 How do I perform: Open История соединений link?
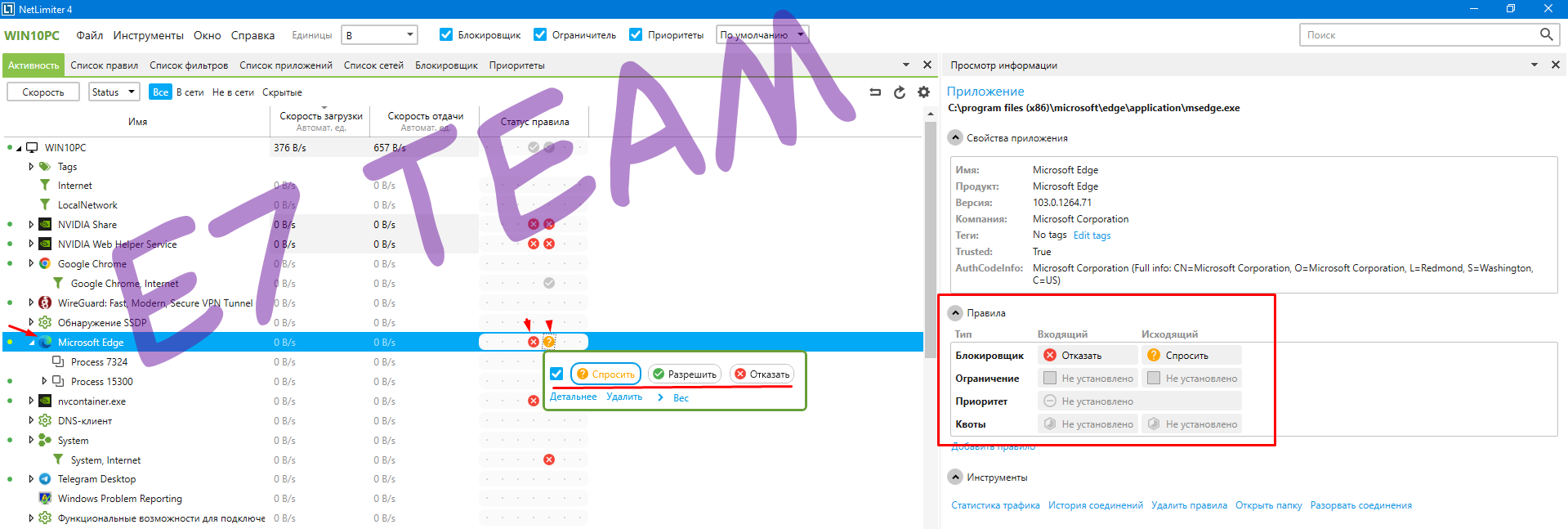tap(1096, 505)
